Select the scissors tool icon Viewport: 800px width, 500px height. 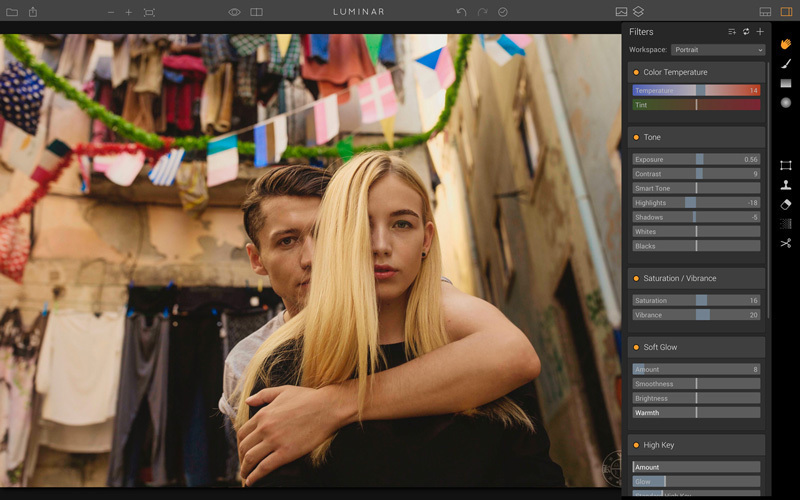tap(786, 243)
